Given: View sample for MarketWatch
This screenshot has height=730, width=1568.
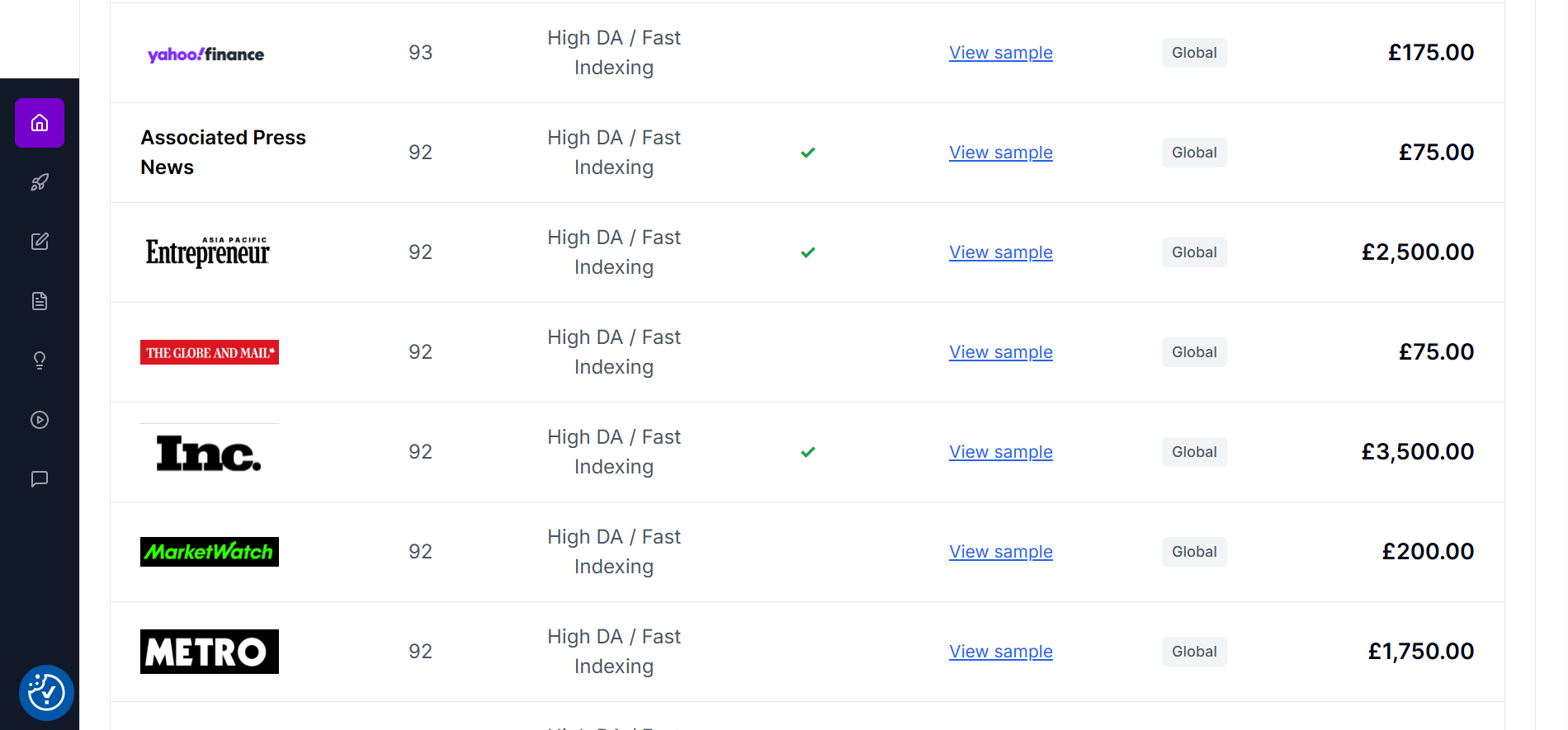Looking at the screenshot, I should [x=1000, y=552].
